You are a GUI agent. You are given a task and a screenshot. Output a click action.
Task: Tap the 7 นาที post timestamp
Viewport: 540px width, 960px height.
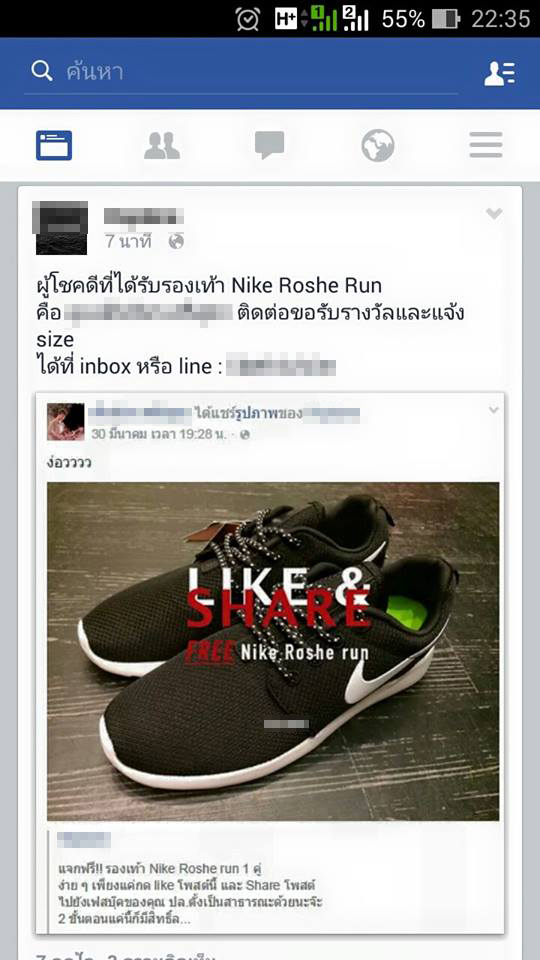tap(128, 241)
